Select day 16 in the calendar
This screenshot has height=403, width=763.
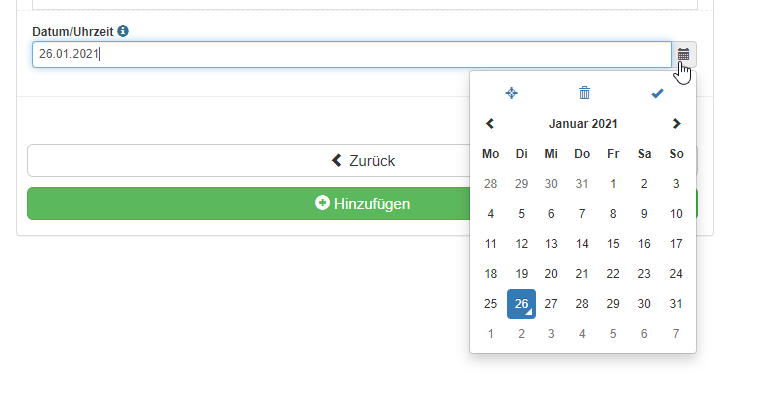(x=644, y=244)
